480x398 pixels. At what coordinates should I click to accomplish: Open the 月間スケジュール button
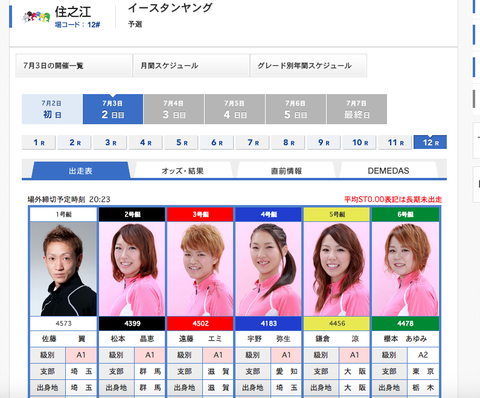(x=191, y=66)
